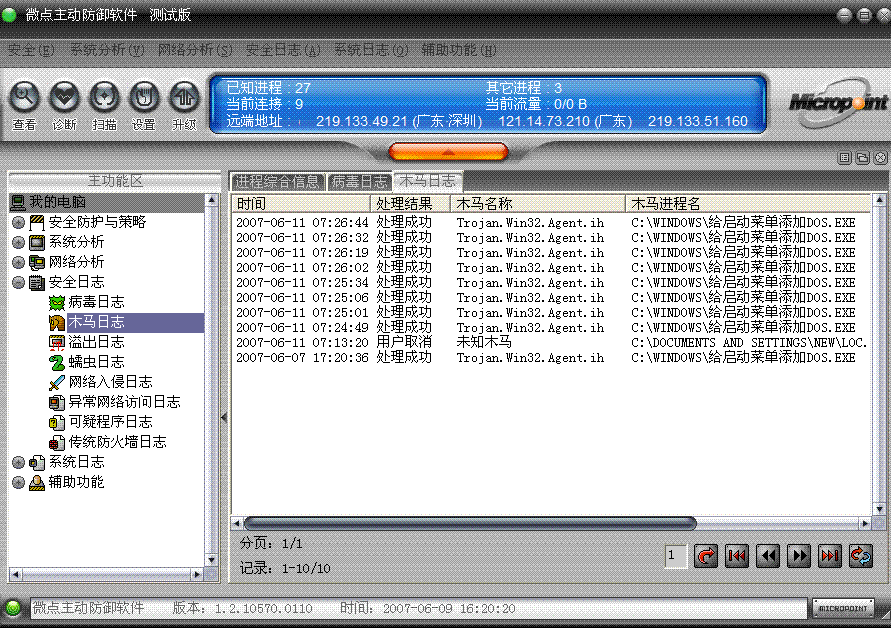
Task: Switch to the 进程综合信息 tab
Action: click(x=277, y=182)
